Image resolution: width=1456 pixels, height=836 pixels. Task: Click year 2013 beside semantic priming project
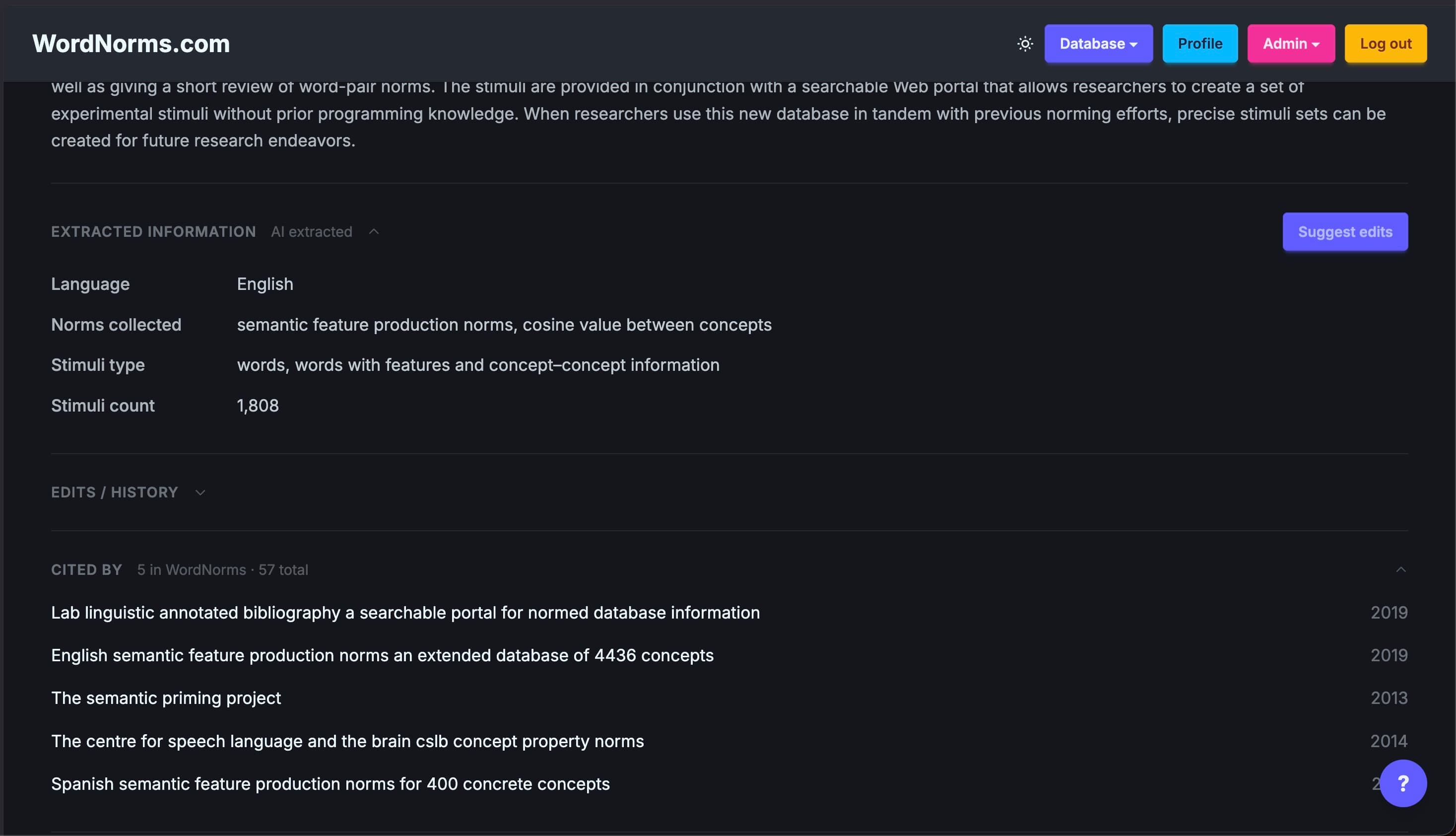[1389, 697]
